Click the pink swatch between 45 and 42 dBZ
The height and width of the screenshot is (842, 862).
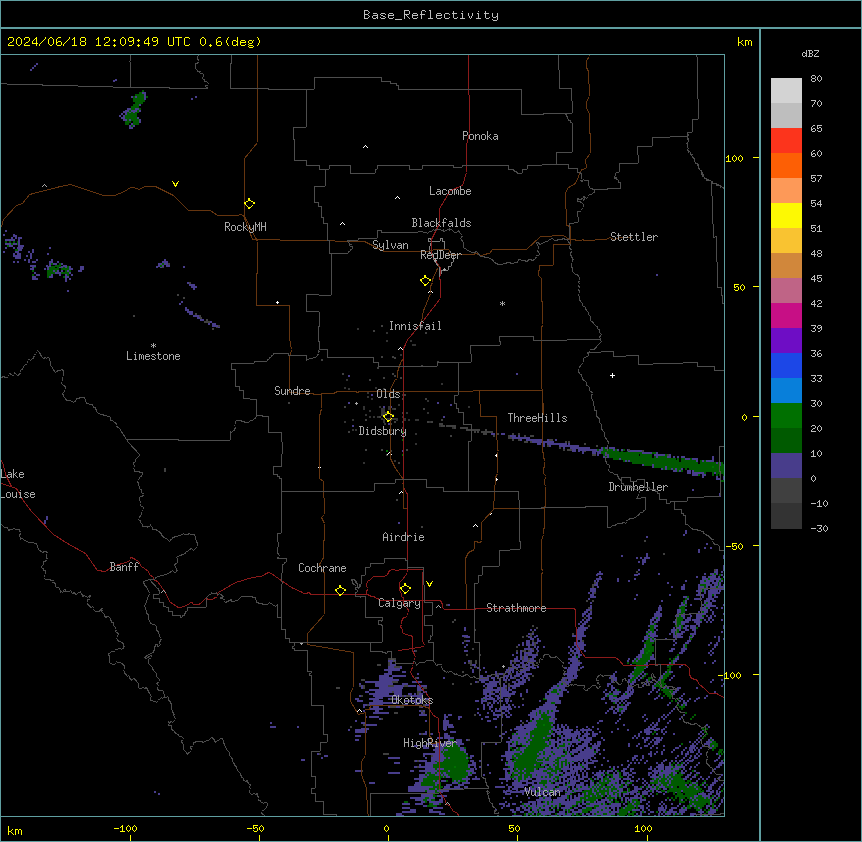(786, 291)
